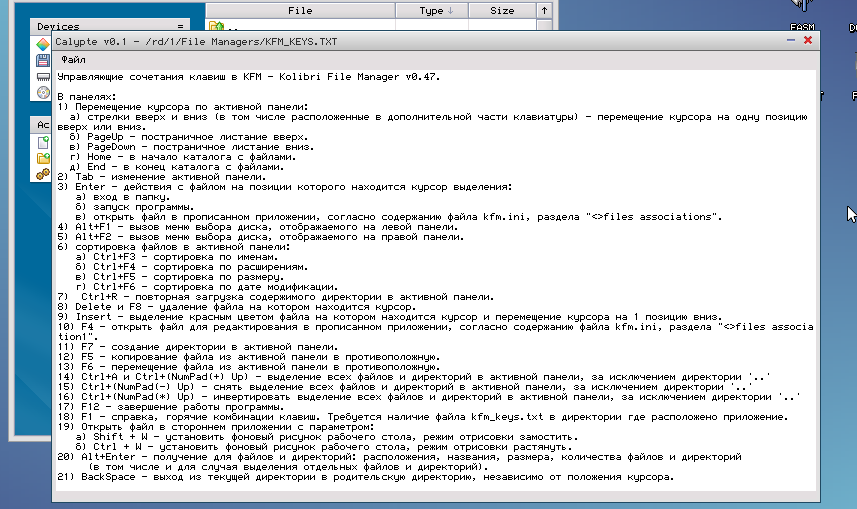
Task: Select the RAM disk device icon
Action: 43,76
